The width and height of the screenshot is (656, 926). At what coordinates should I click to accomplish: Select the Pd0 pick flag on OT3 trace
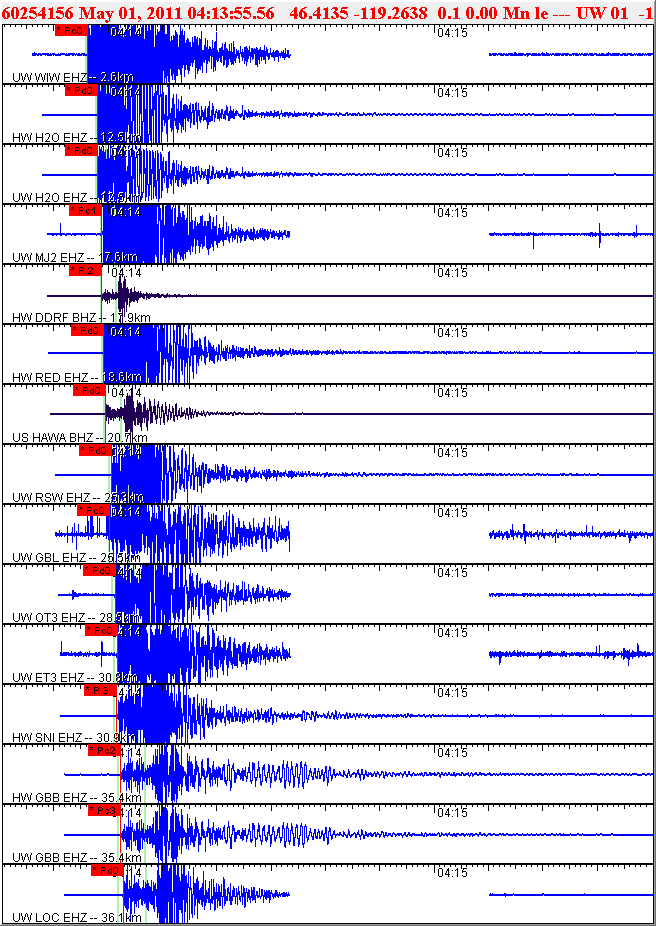click(x=99, y=570)
